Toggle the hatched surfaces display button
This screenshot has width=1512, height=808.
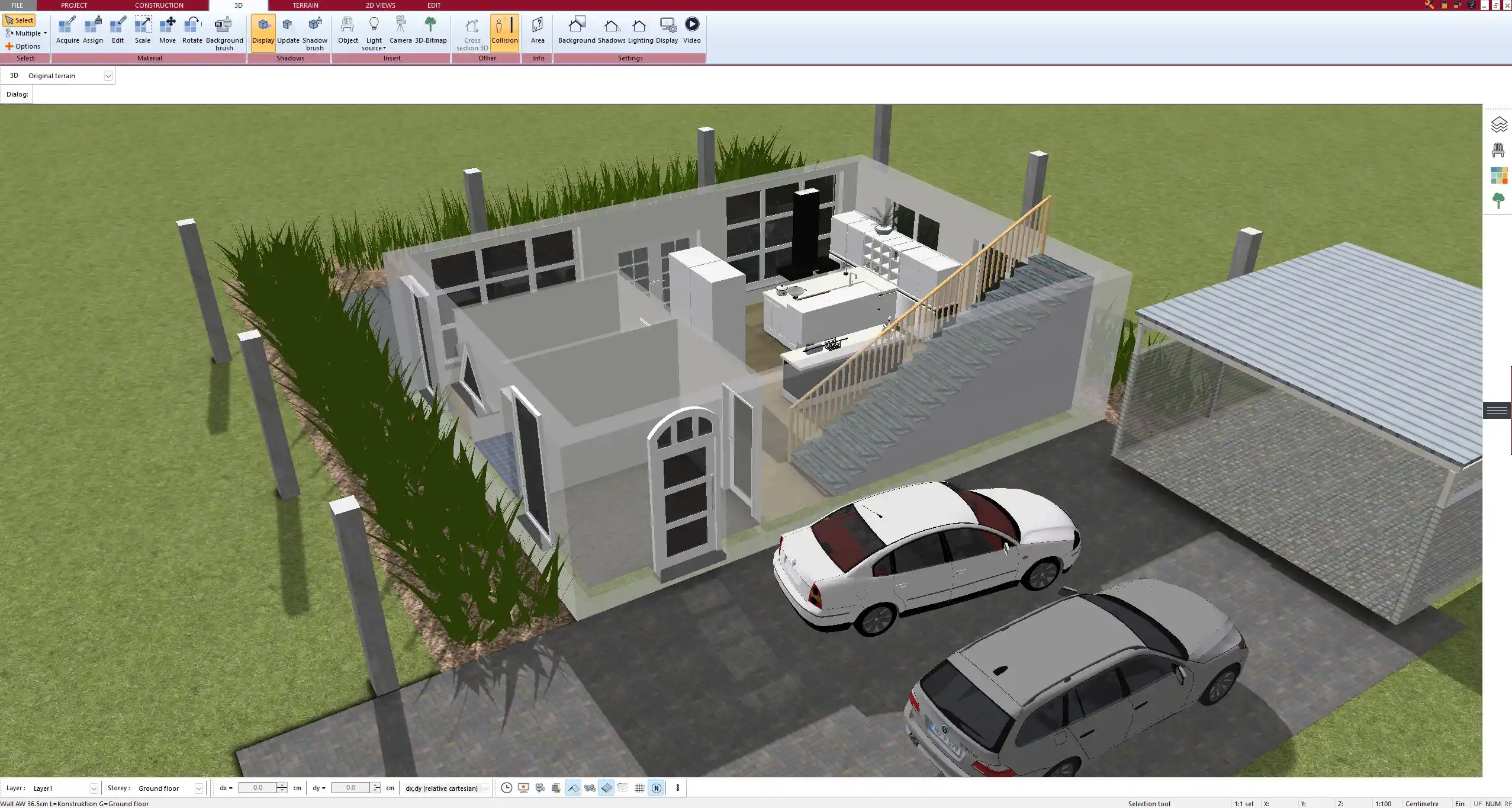click(x=590, y=788)
